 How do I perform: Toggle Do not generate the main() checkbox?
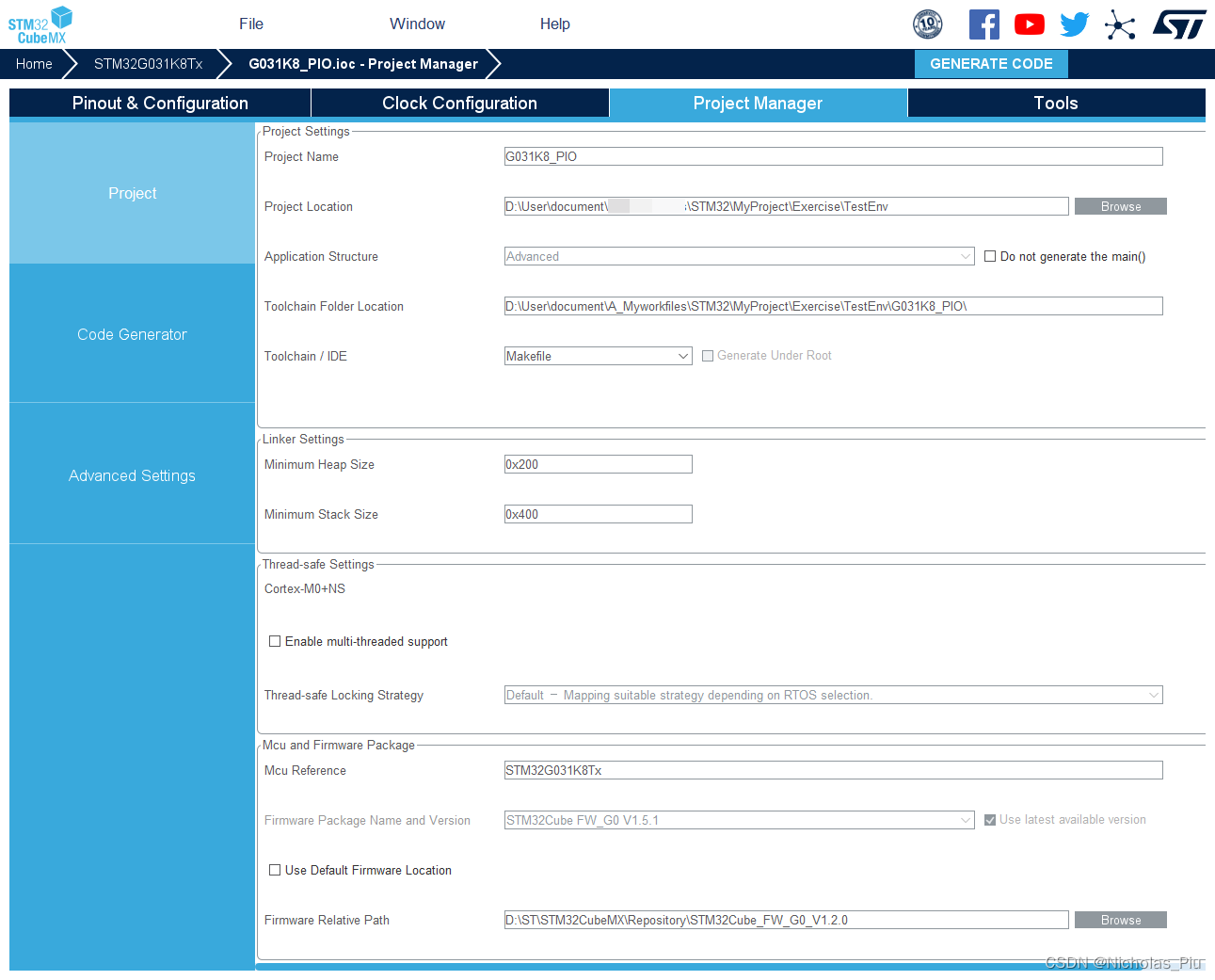(x=990, y=256)
